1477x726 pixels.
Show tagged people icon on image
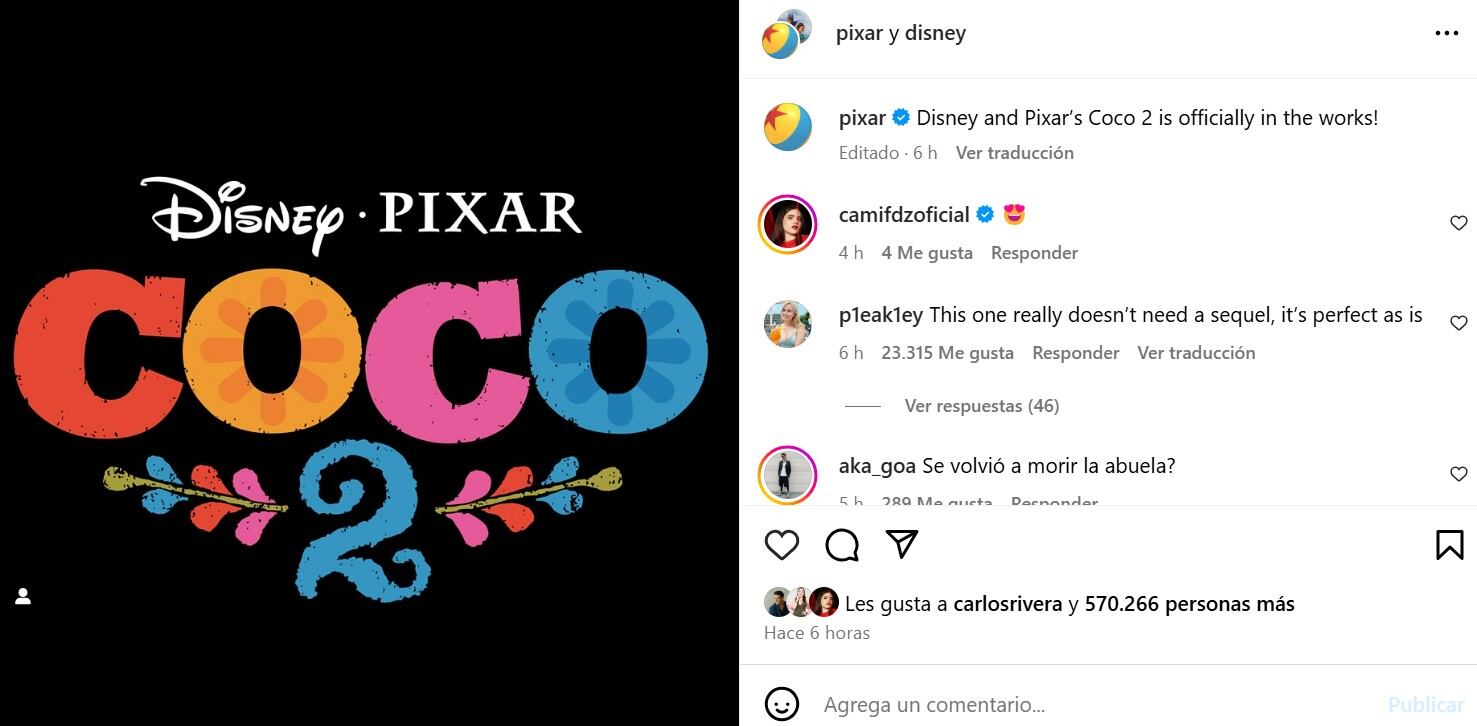click(x=23, y=597)
